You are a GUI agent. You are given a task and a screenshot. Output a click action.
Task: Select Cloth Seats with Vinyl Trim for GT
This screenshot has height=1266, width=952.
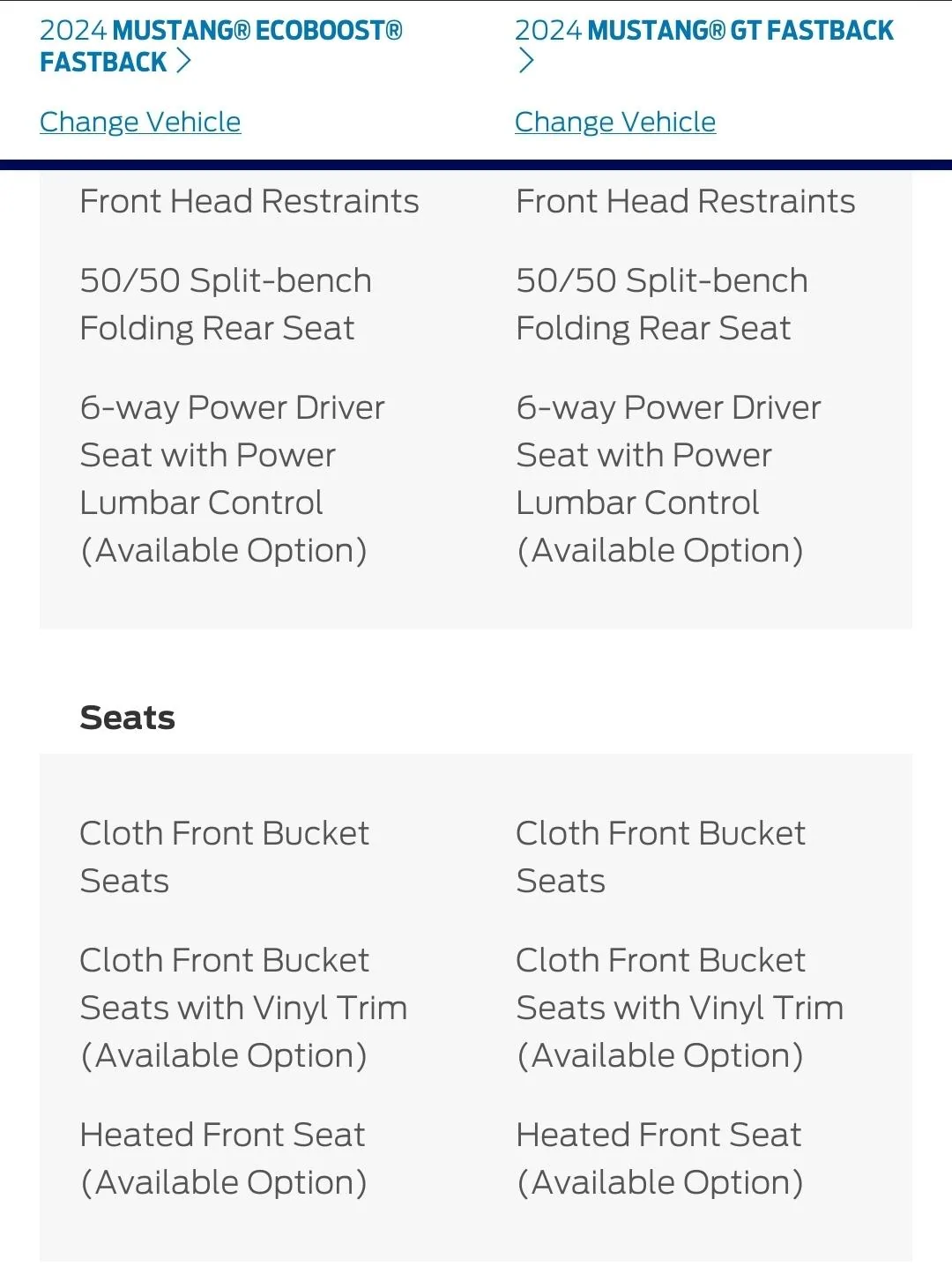coord(681,1008)
